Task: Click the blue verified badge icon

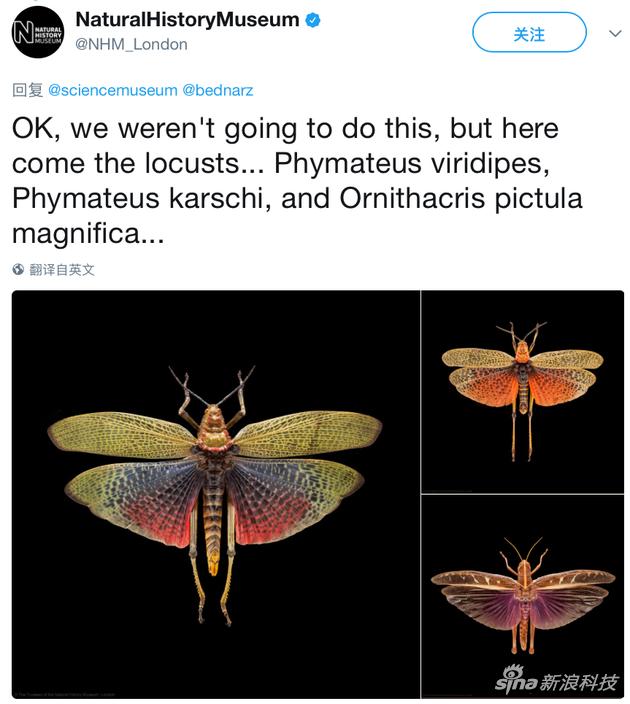Action: point(313,20)
